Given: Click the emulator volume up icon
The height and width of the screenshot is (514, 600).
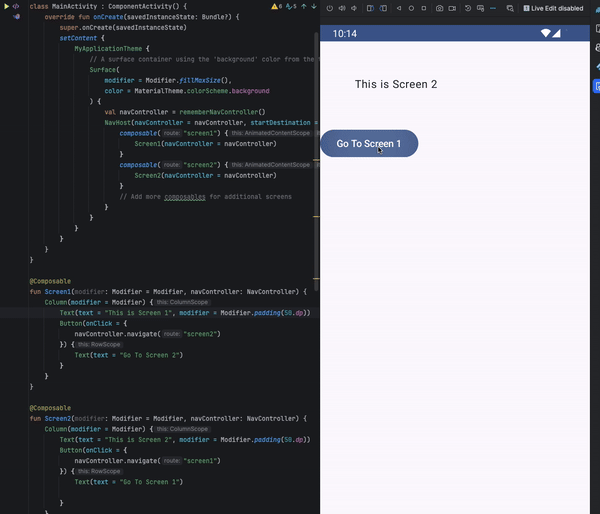Looking at the screenshot, I should point(342,9).
